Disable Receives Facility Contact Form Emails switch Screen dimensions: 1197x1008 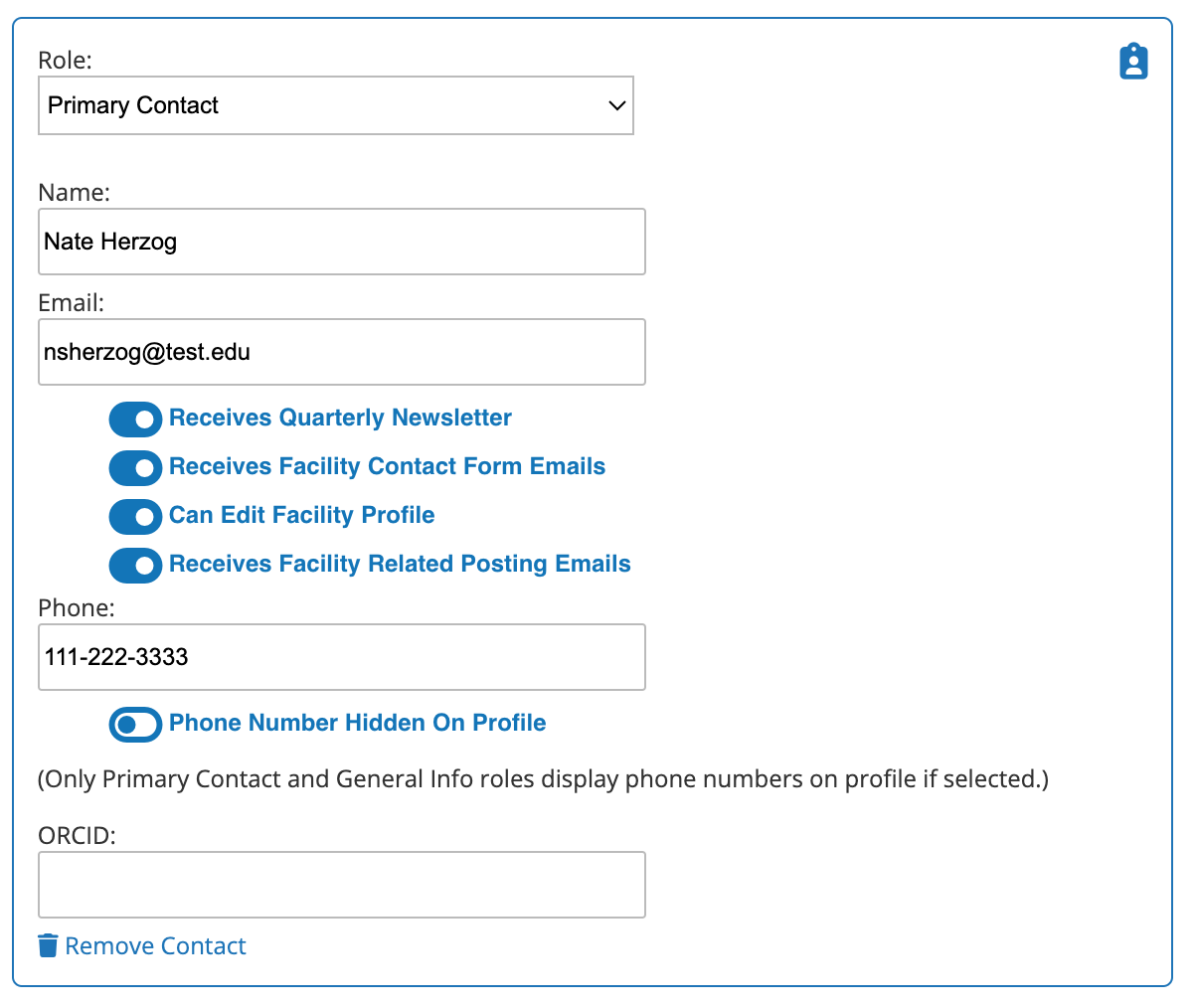(x=135, y=468)
